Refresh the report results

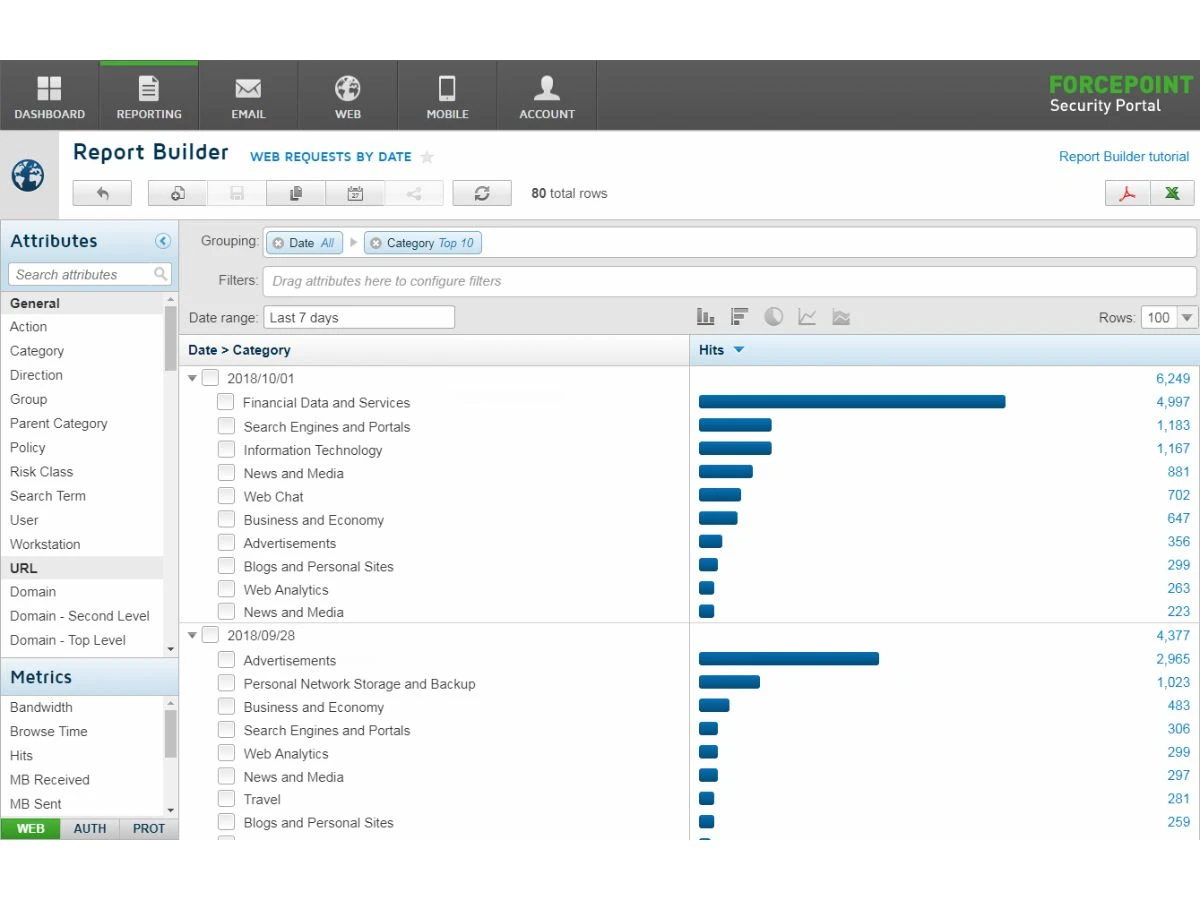pos(482,193)
